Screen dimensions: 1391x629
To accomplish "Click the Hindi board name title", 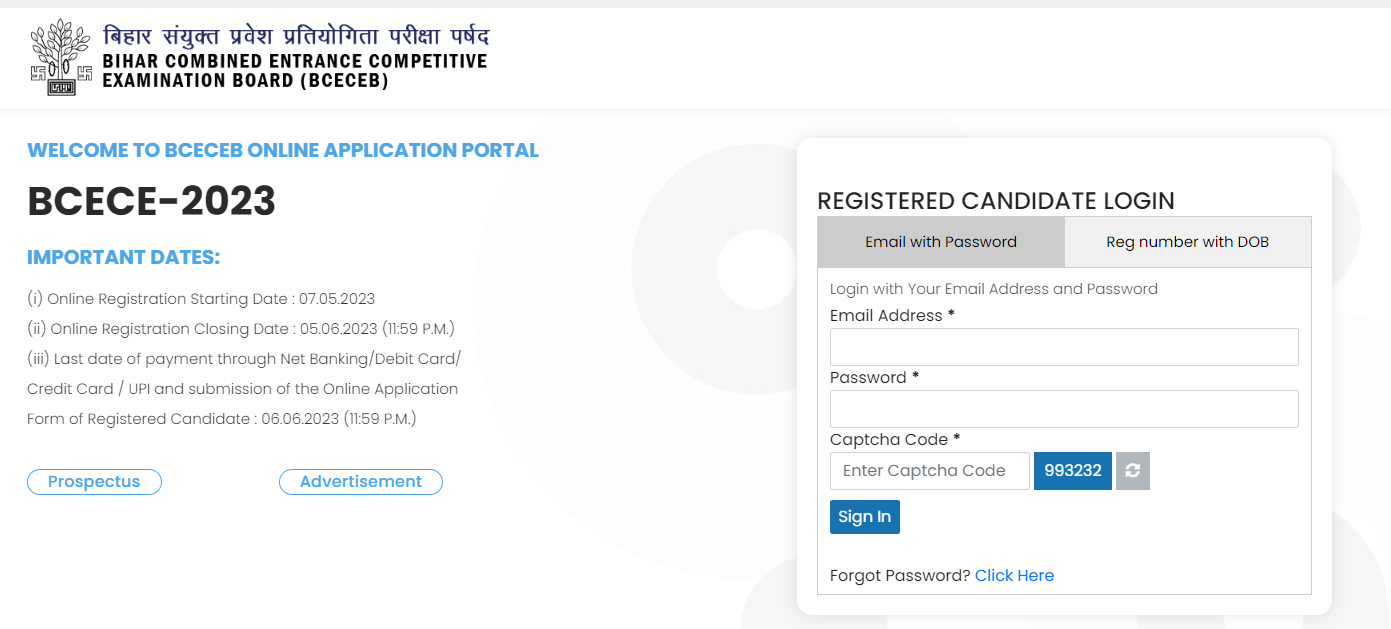I will [296, 38].
